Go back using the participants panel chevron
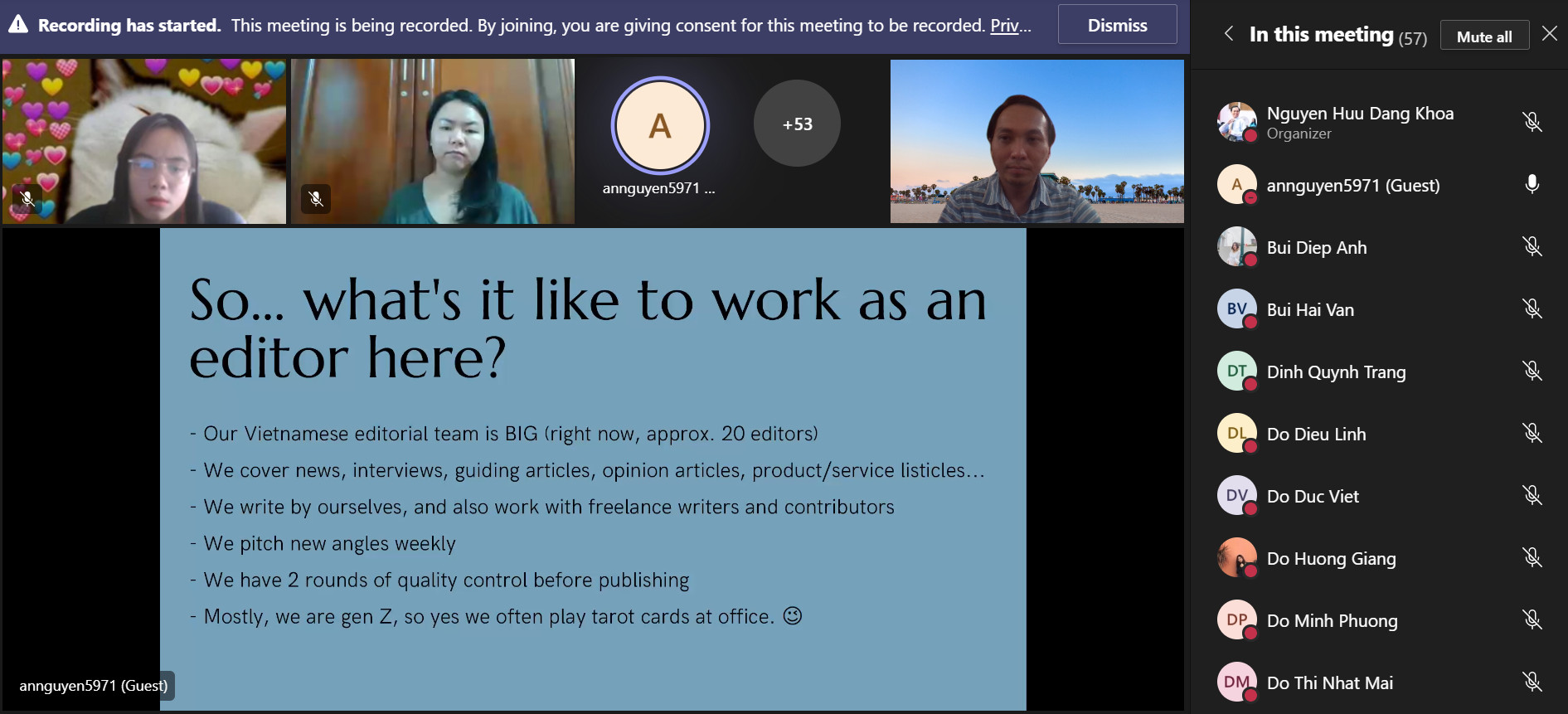Viewport: 1568px width, 714px height. 1229,33
